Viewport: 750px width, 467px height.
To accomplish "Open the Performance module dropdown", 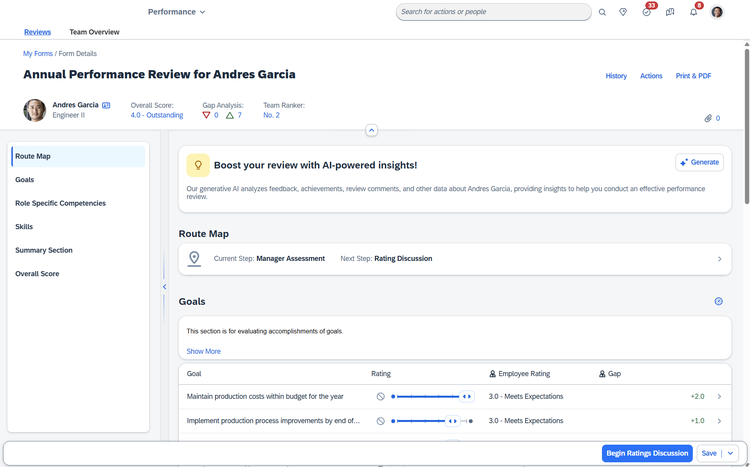I will [x=176, y=12].
